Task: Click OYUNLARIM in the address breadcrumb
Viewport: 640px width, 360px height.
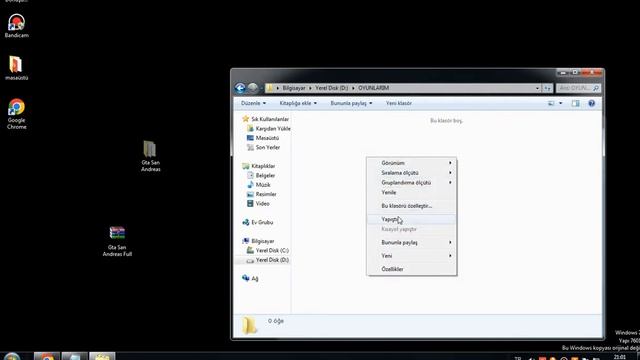Action: pyautogui.click(x=373, y=88)
